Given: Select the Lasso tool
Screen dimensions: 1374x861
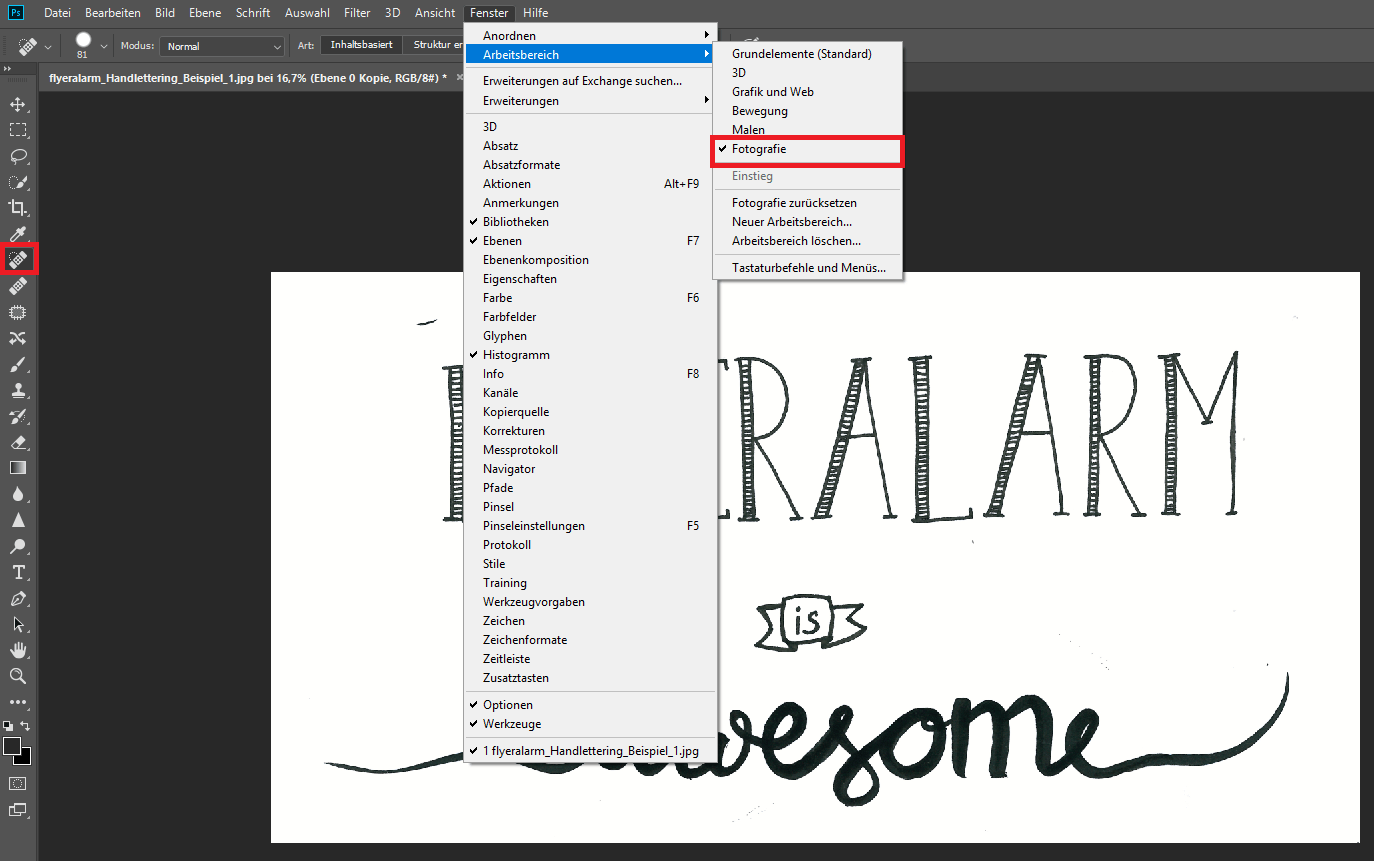Looking at the screenshot, I should click(18, 156).
